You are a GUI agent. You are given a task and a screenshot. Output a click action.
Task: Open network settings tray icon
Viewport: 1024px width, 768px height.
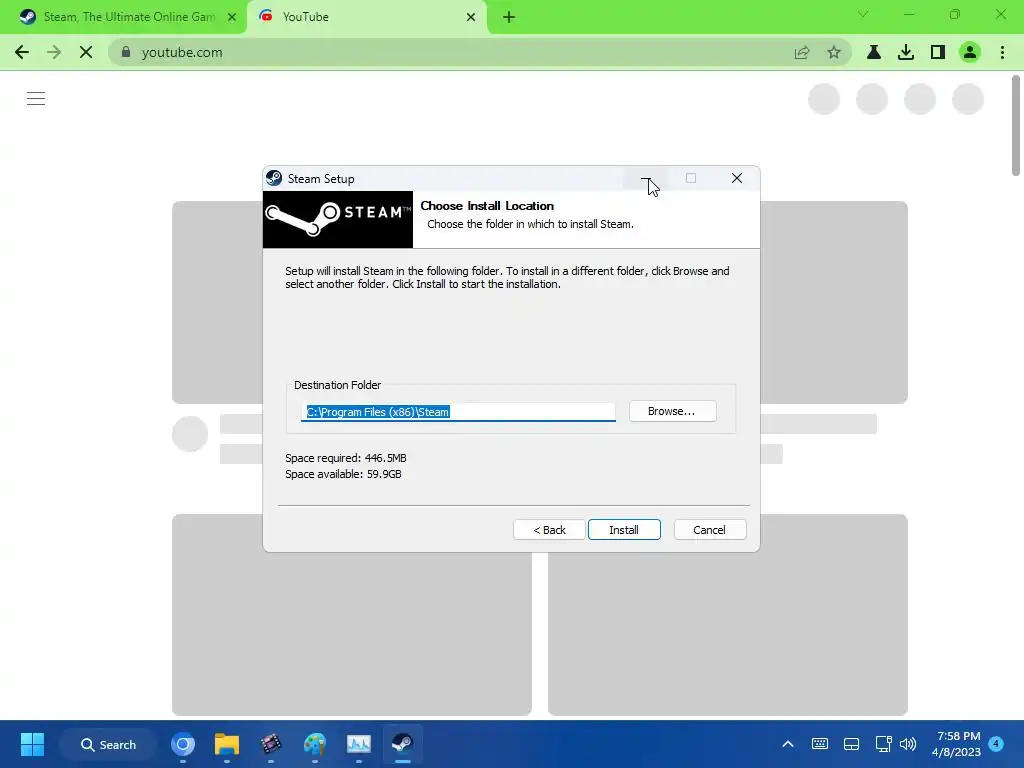point(884,744)
